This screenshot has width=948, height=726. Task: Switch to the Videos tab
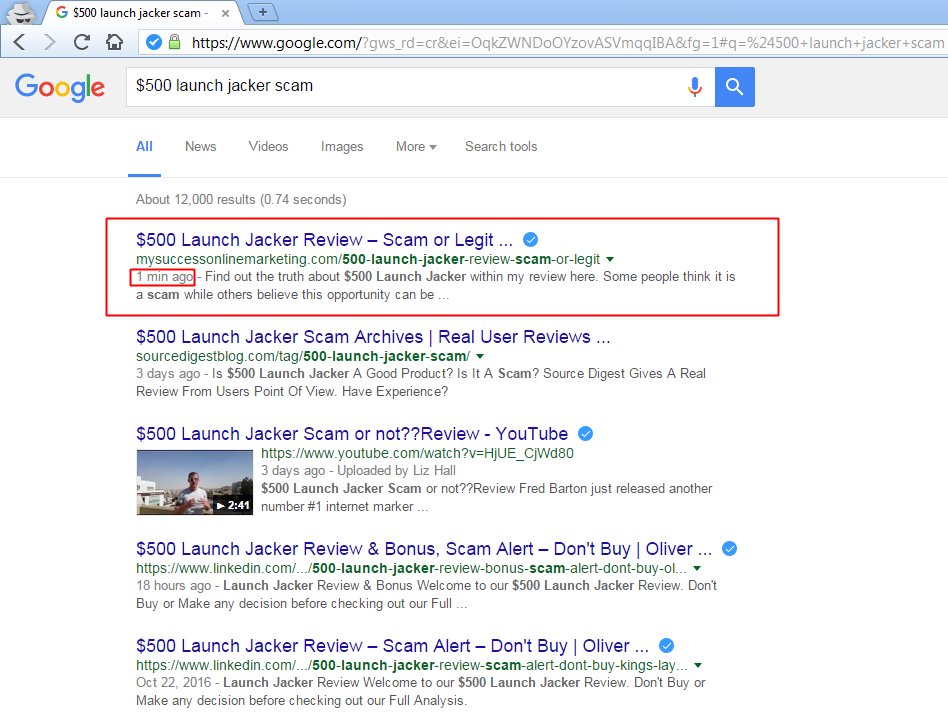(268, 146)
